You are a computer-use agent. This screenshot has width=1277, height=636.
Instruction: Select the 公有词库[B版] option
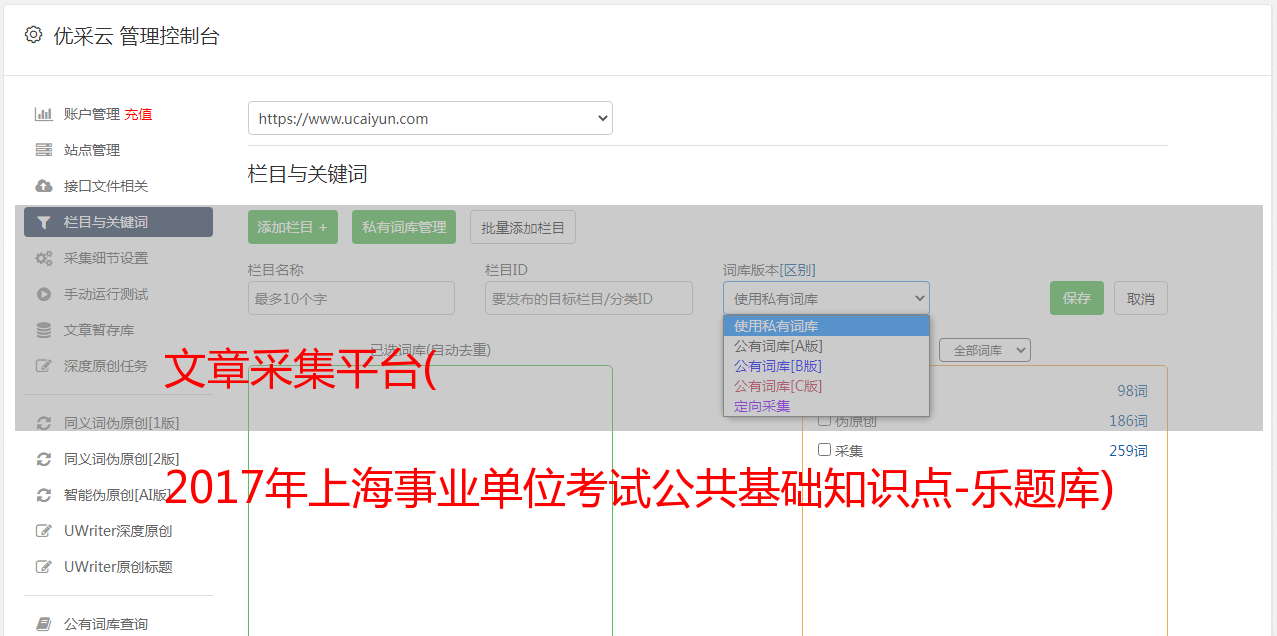pyautogui.click(x=826, y=366)
